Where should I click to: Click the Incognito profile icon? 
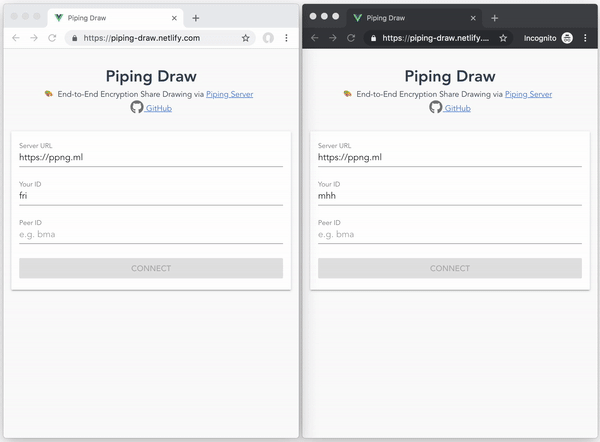pyautogui.click(x=567, y=38)
